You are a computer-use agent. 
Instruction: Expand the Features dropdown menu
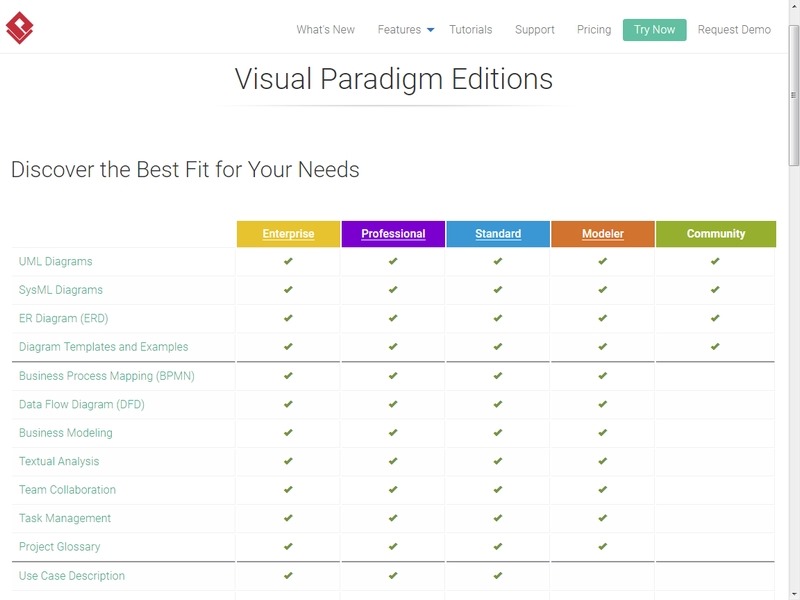402,29
